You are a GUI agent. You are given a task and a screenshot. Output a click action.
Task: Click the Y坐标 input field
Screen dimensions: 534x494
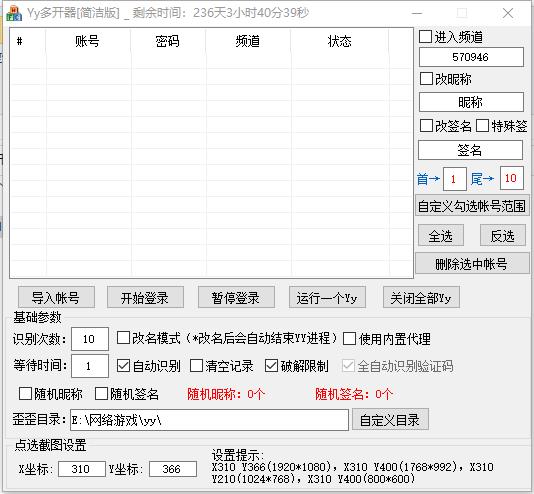click(173, 469)
